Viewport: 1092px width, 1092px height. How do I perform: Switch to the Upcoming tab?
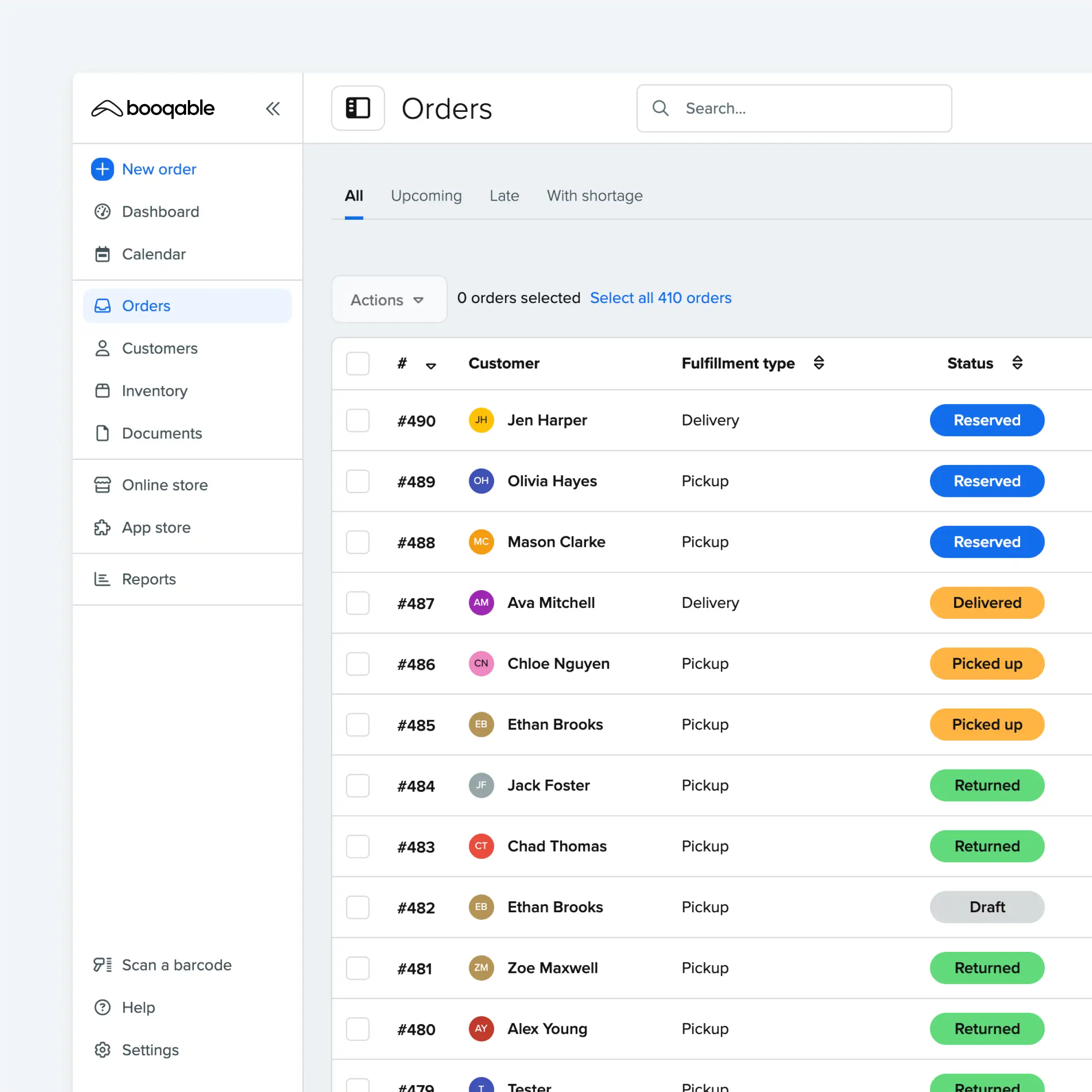click(426, 196)
